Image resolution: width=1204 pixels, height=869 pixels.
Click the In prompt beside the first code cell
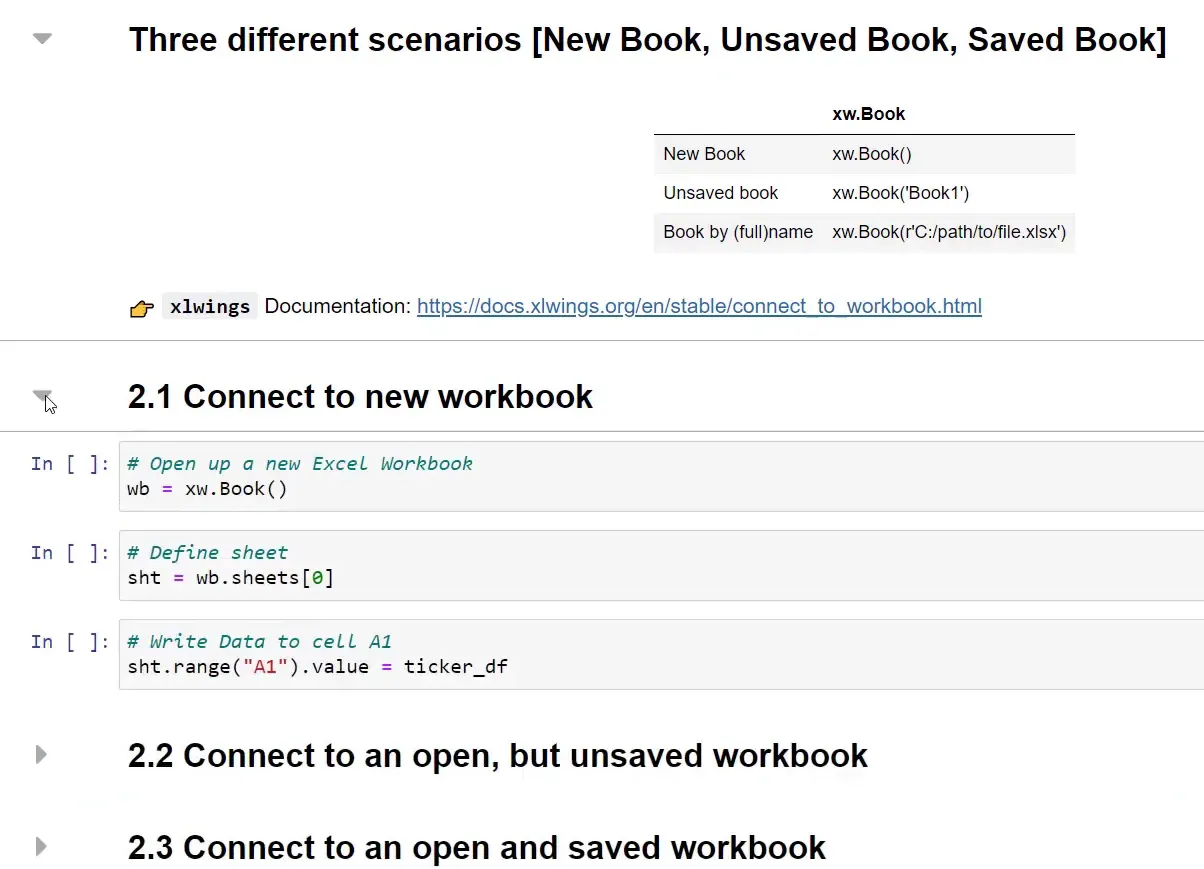click(69, 463)
